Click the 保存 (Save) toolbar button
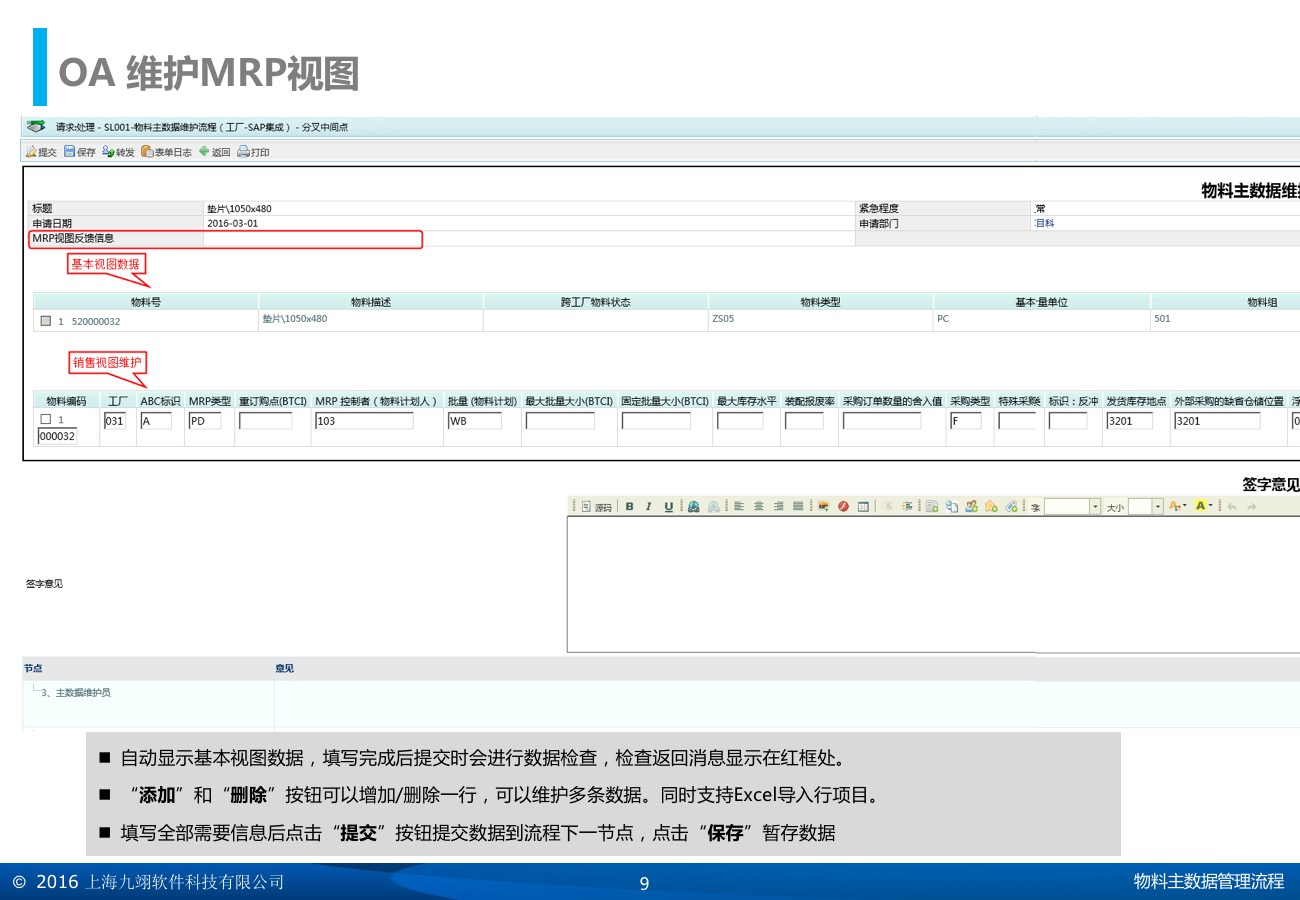This screenshot has height=900, width=1300. [x=80, y=152]
